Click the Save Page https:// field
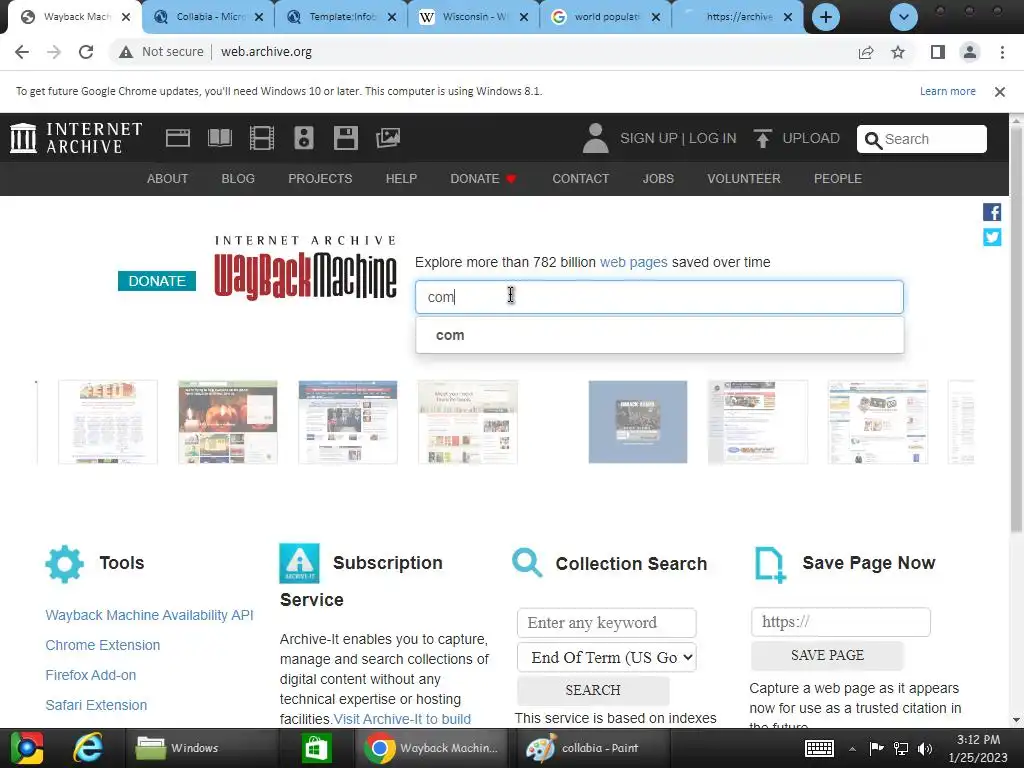The width and height of the screenshot is (1024, 768). 840,622
